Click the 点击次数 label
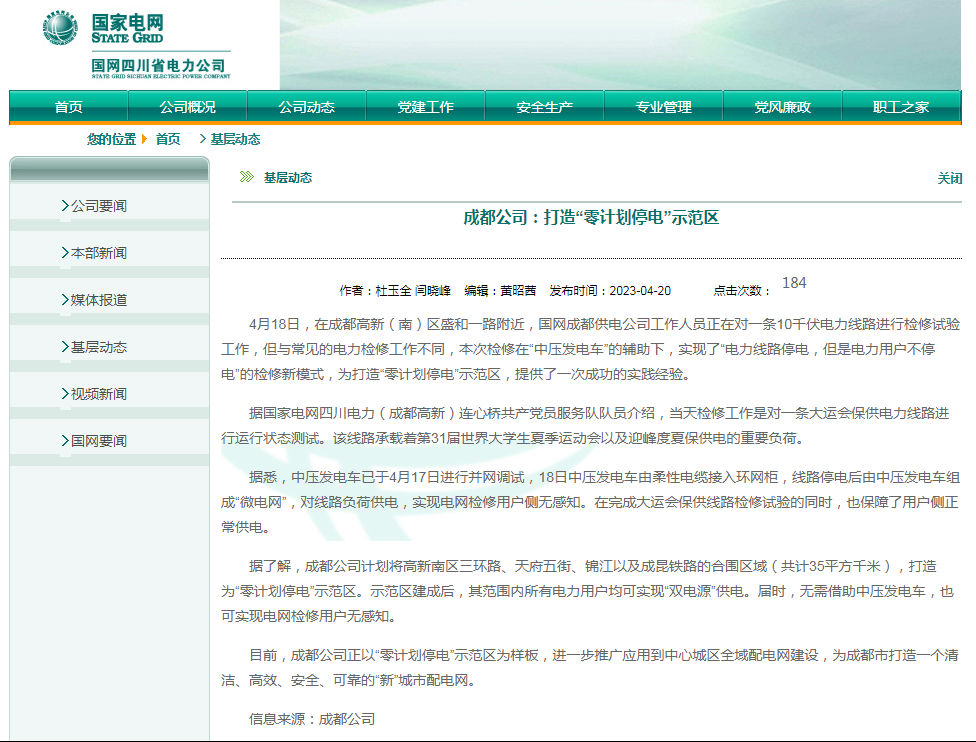This screenshot has height=742, width=976. point(741,291)
